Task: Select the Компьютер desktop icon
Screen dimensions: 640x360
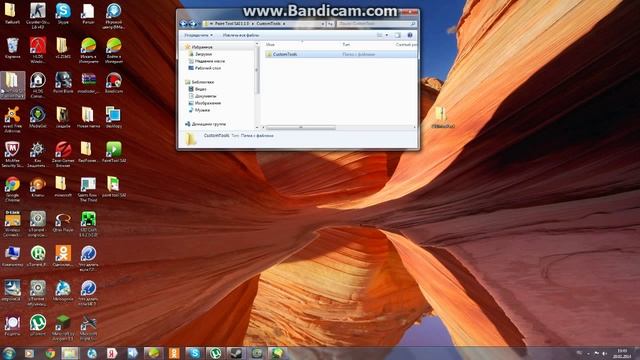Action: (12, 256)
